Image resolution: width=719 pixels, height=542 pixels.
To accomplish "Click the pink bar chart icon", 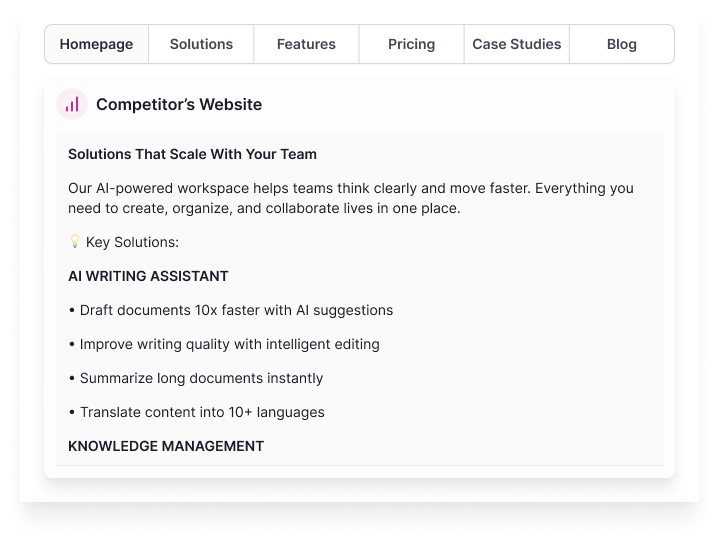I will click(72, 104).
